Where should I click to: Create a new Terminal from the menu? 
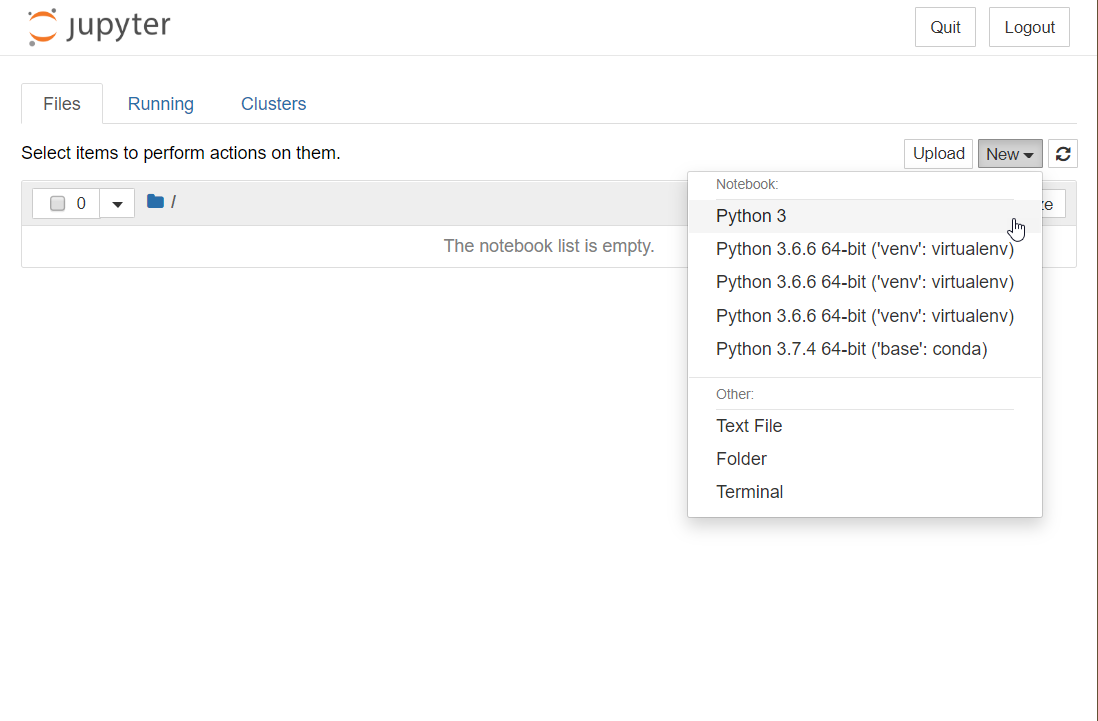[749, 491]
